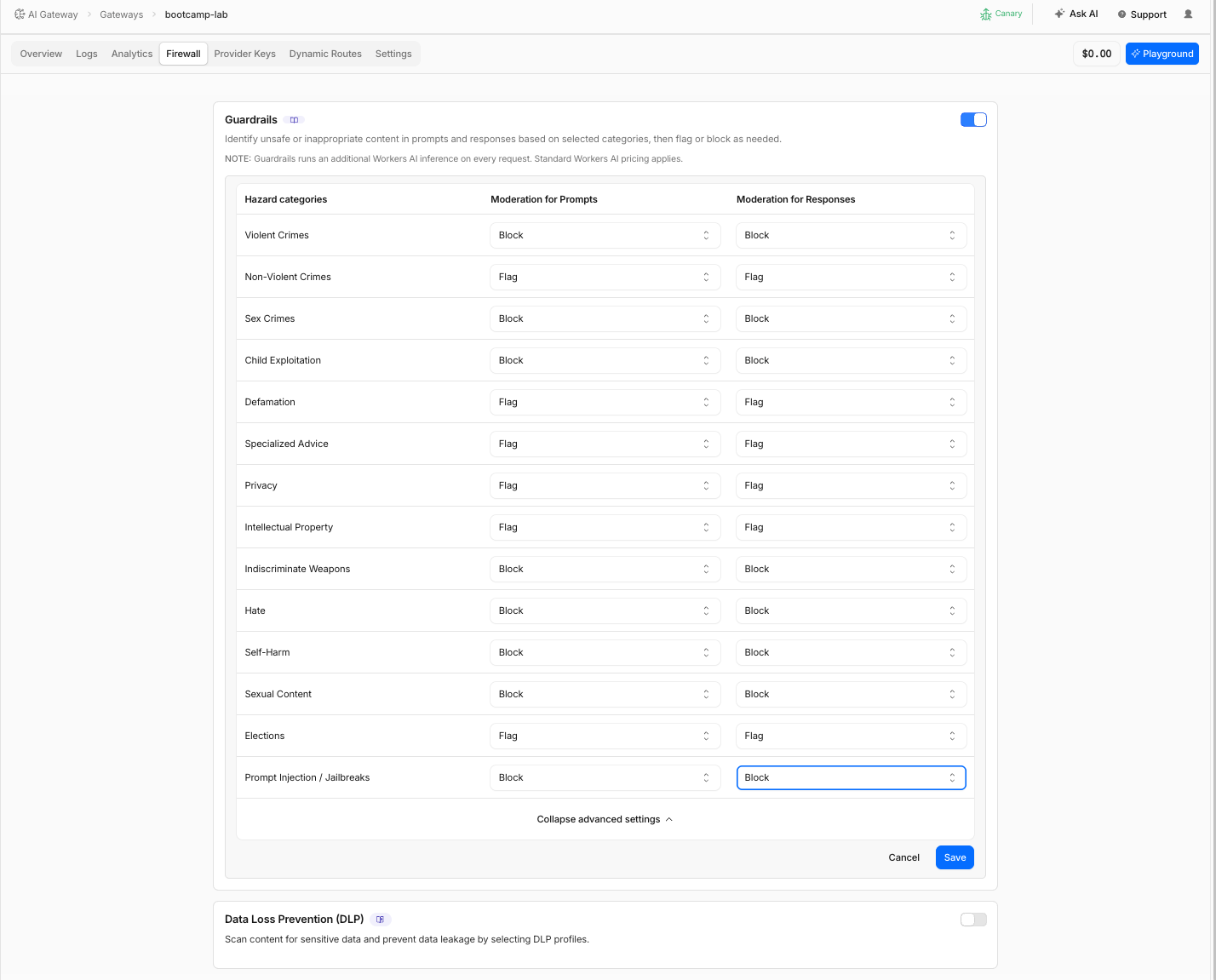Image resolution: width=1216 pixels, height=980 pixels.
Task: Switch to the Analytics tab
Action: click(x=132, y=54)
